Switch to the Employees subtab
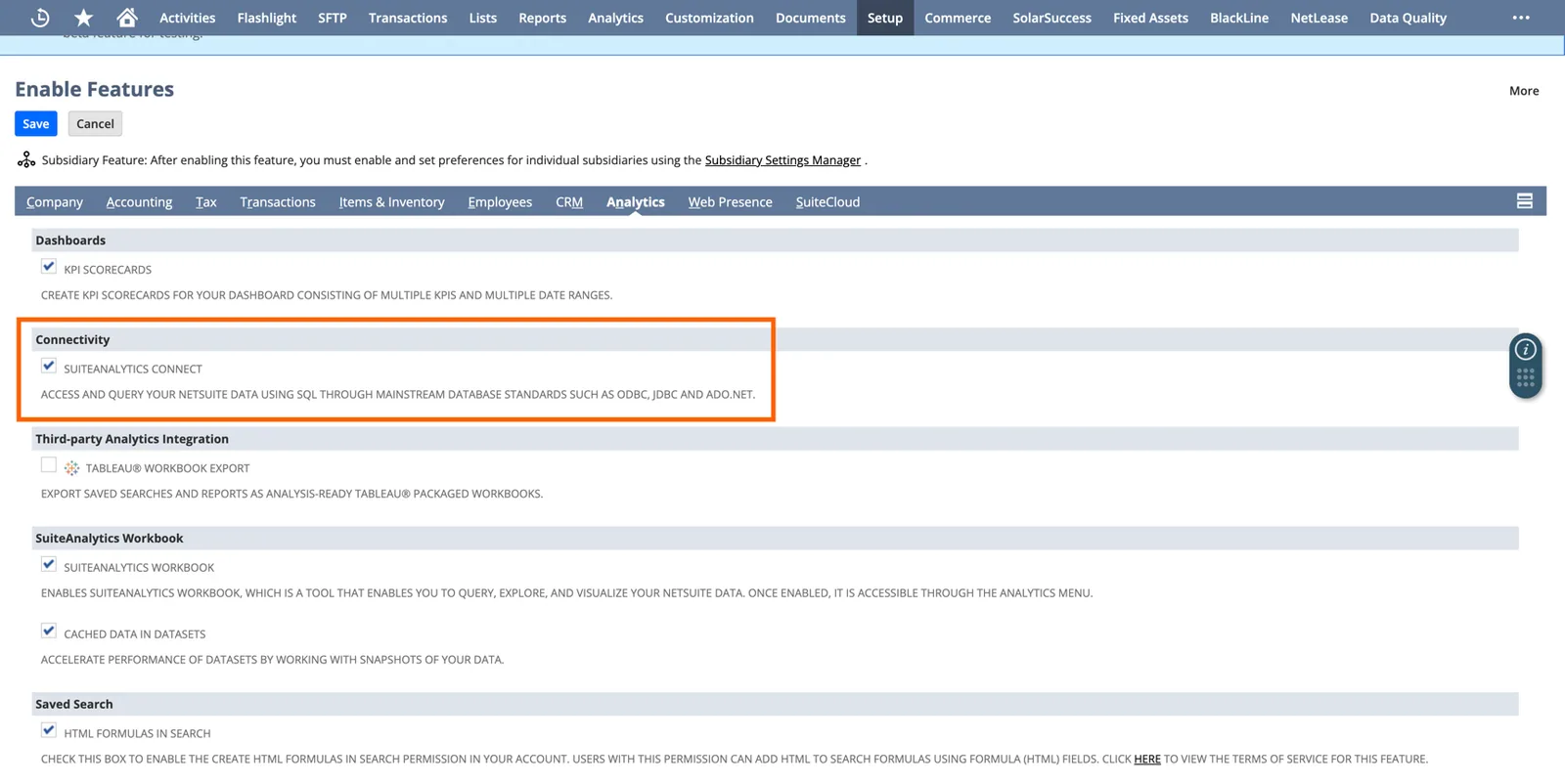The width and height of the screenshot is (1565, 784). click(500, 202)
